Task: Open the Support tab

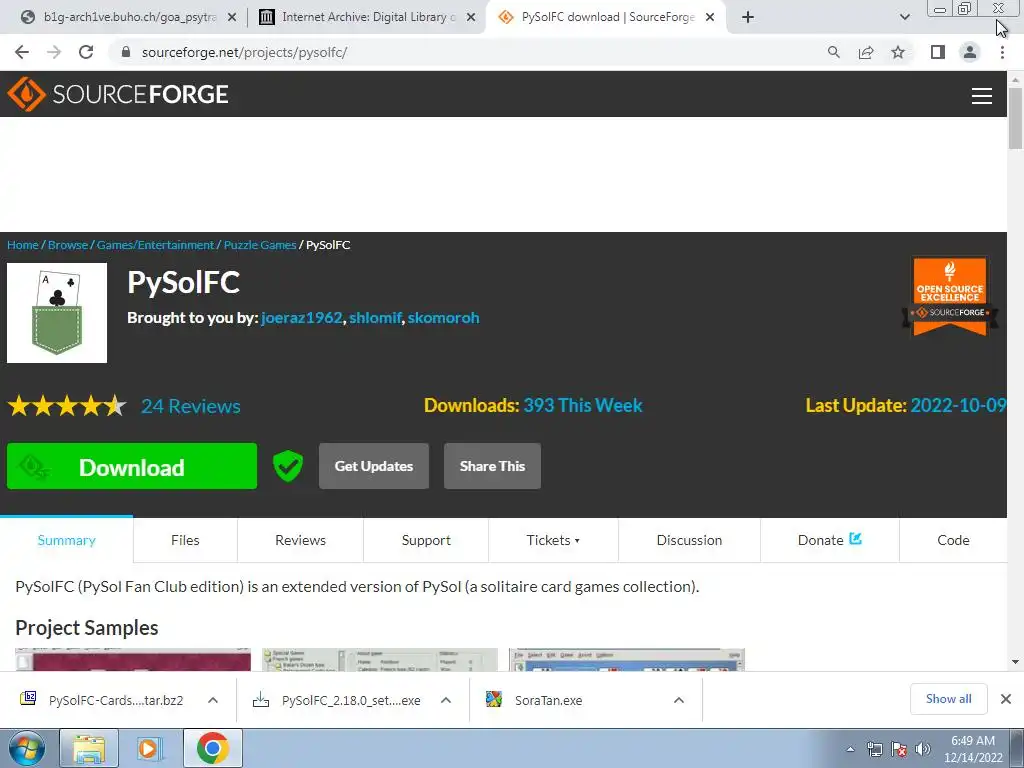Action: pos(426,540)
